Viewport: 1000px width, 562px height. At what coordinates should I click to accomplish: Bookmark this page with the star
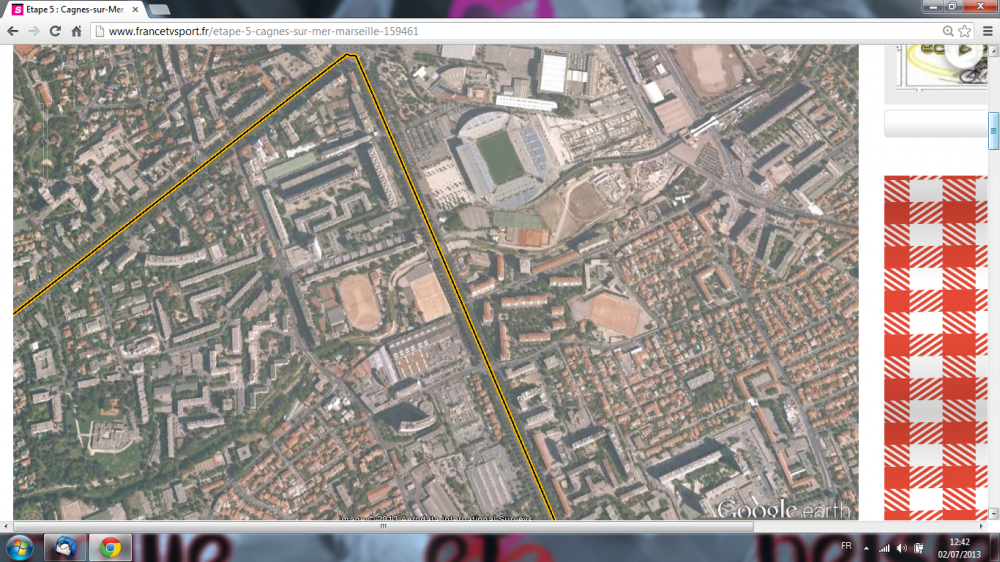click(x=965, y=31)
